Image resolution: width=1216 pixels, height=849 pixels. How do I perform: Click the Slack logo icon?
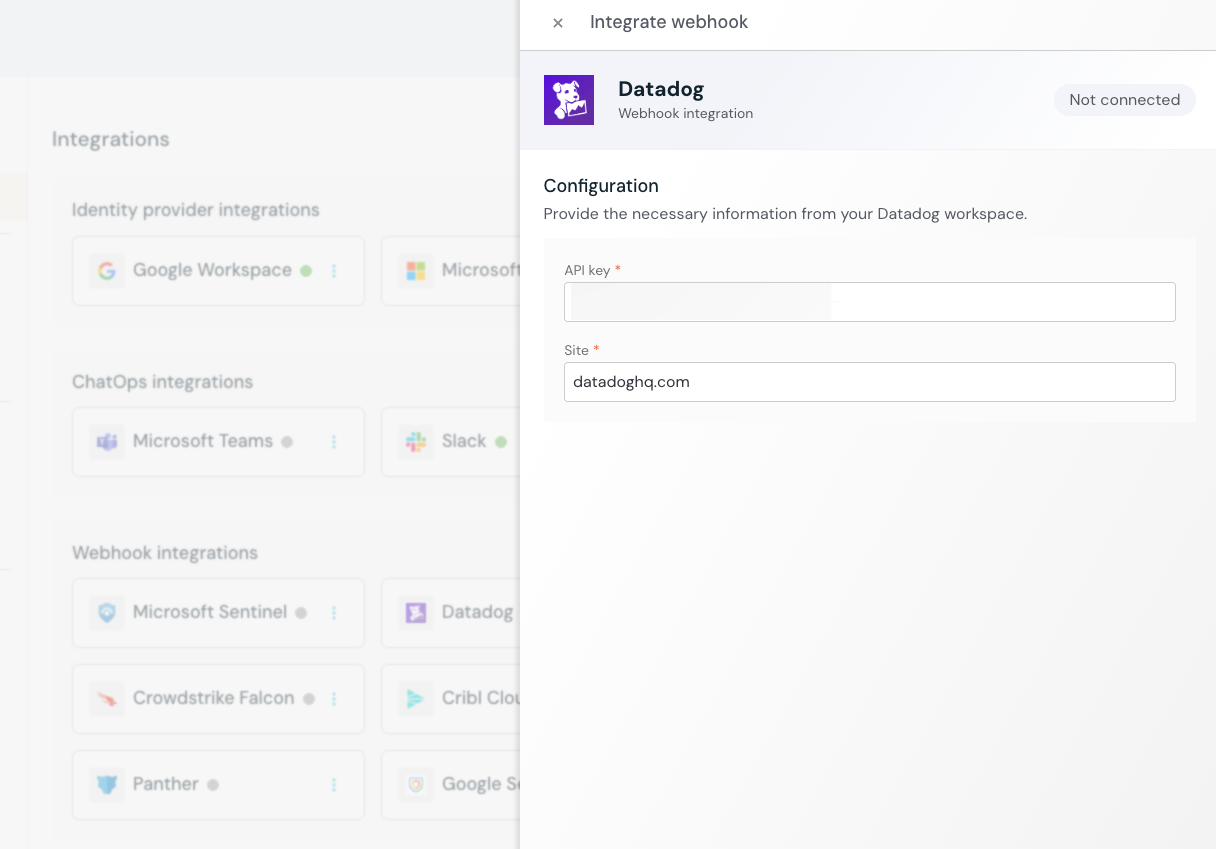pos(416,442)
